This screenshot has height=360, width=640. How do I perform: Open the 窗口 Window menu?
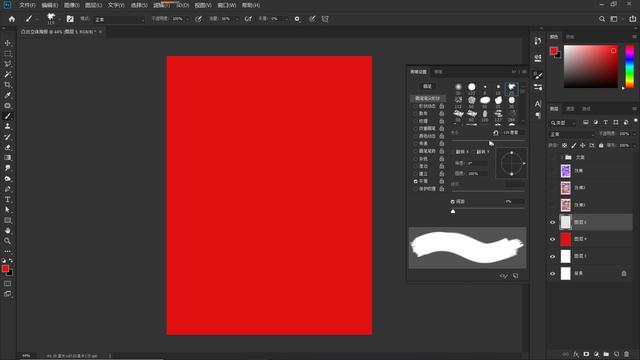point(227,5)
